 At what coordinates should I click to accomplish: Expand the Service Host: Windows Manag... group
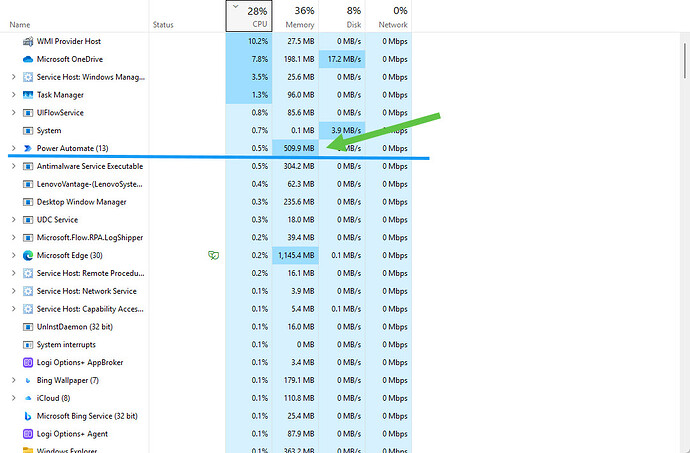(13, 77)
